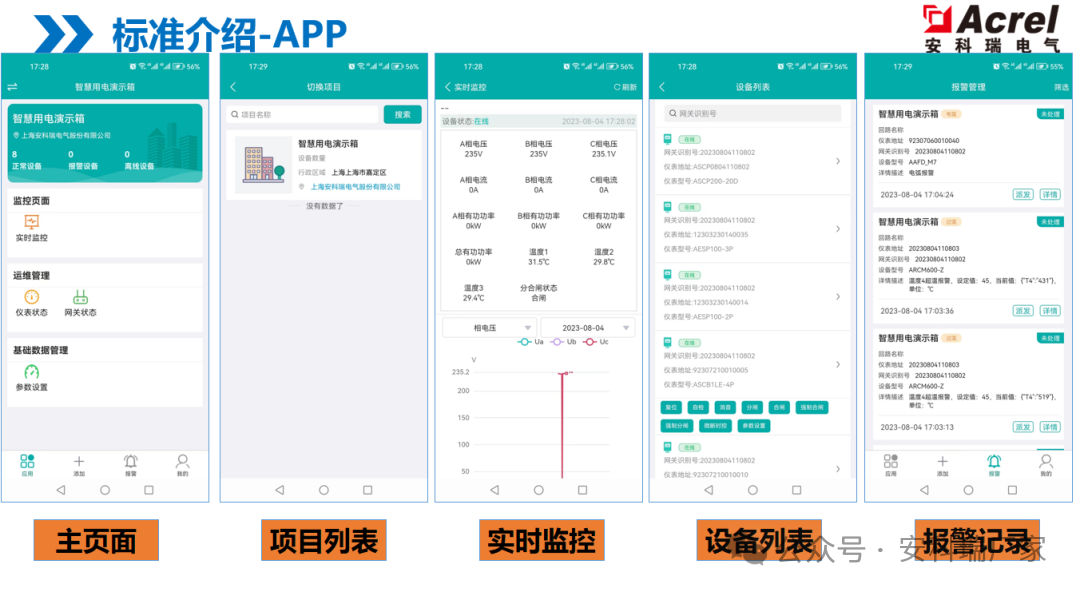Click the 消音 mute button
Screen dimensions: 1080x592
(725, 407)
